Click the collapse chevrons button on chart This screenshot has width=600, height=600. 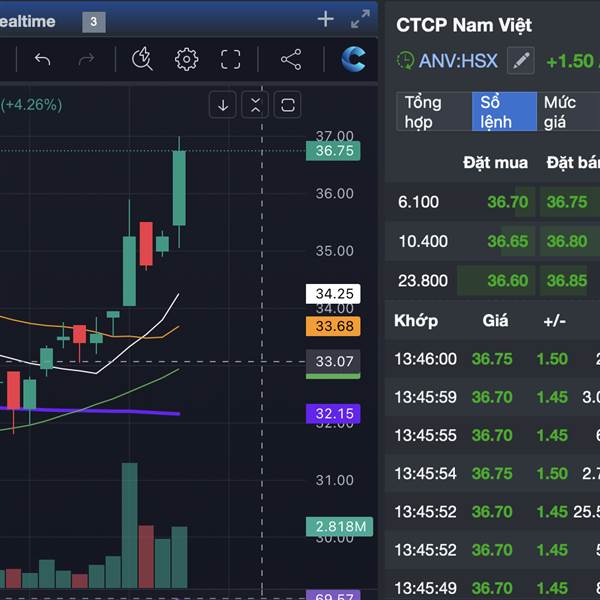255,105
